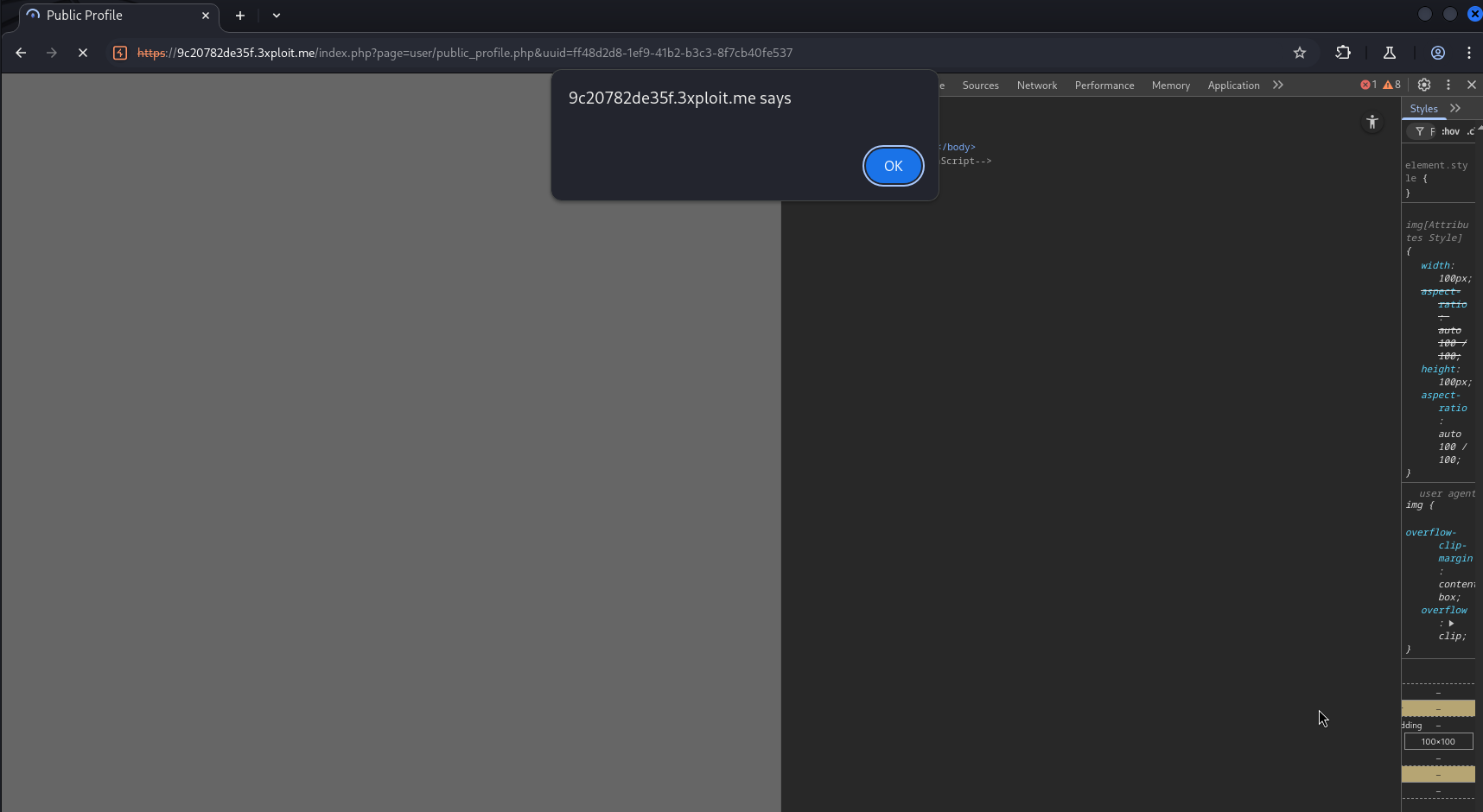1483x812 pixels.
Task: Click the 100×100 box model content
Action: coord(1438,741)
